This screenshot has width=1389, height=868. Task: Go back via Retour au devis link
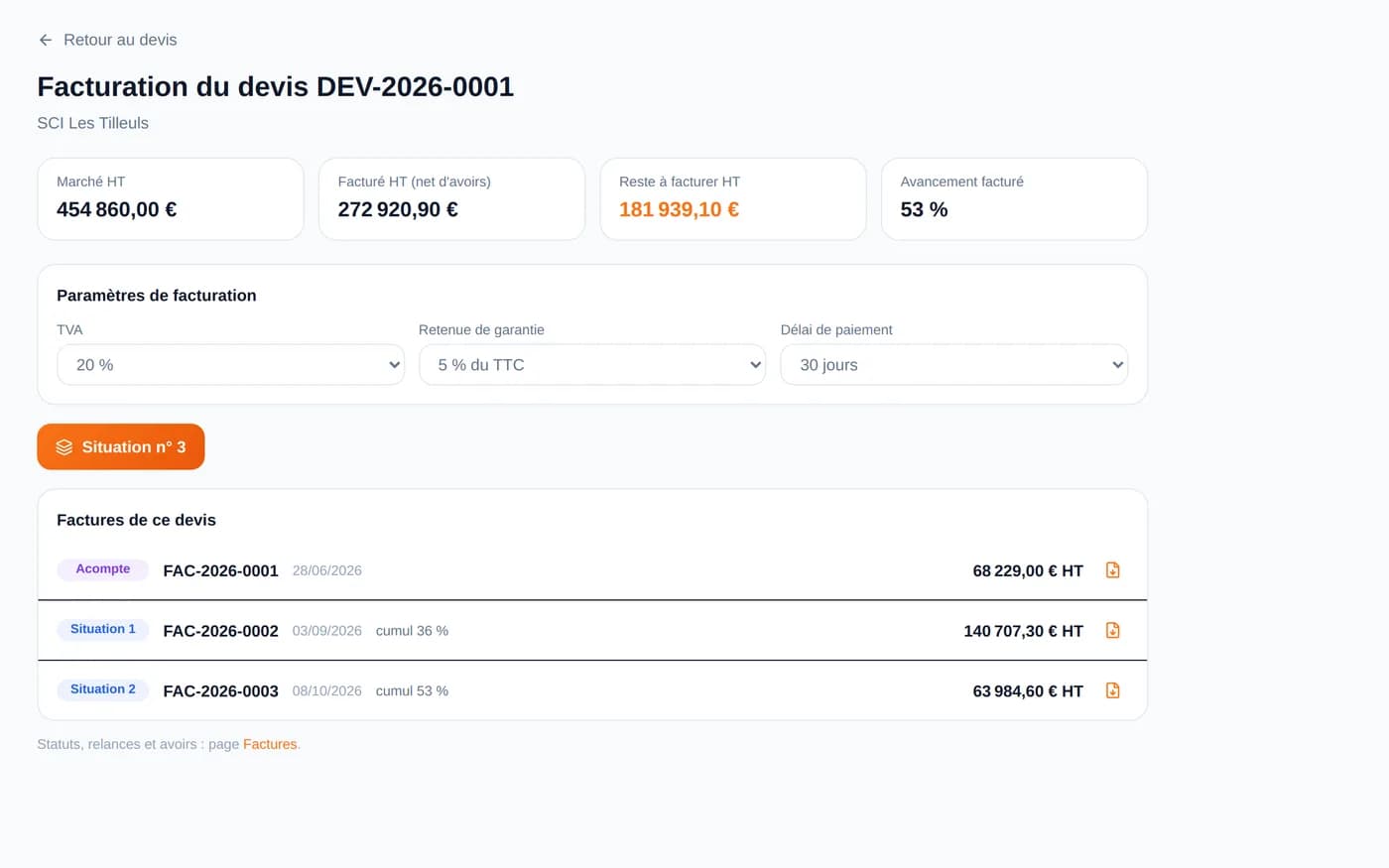[107, 40]
